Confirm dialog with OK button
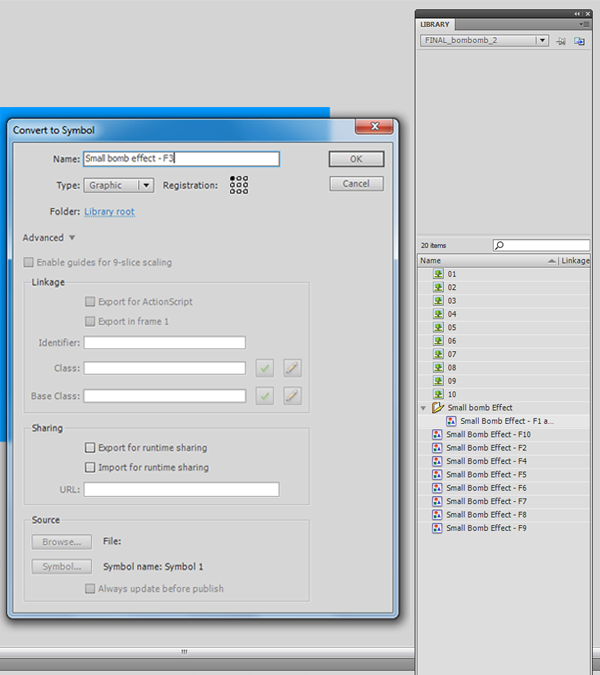Screen dimensions: 600x675 (x=356, y=159)
